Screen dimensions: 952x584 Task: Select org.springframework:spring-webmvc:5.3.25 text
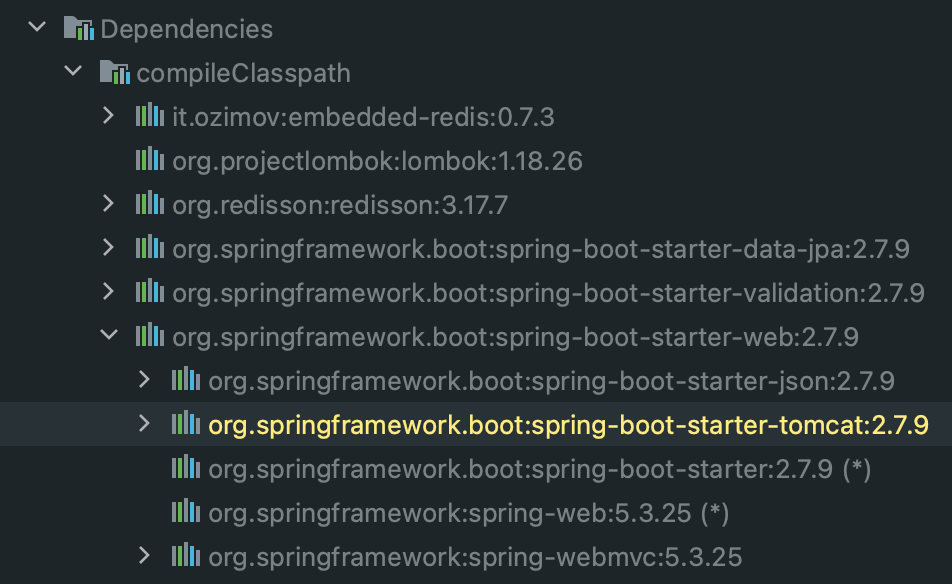[475, 557]
